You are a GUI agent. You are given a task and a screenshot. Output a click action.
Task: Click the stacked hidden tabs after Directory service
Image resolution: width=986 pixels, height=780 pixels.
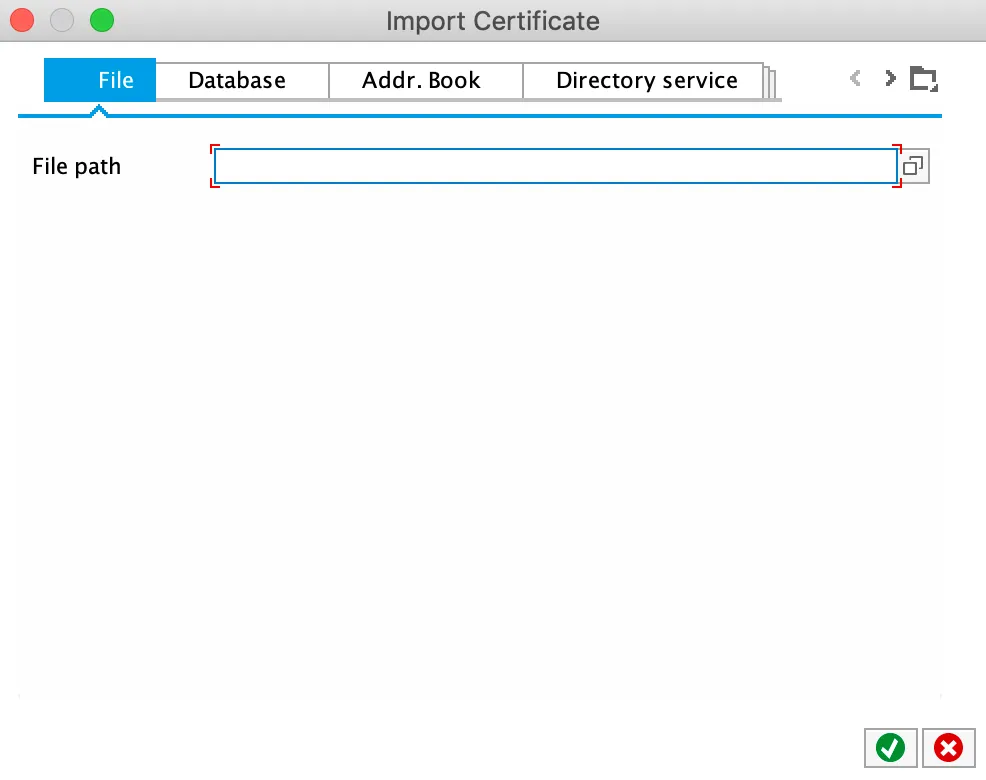click(x=772, y=82)
